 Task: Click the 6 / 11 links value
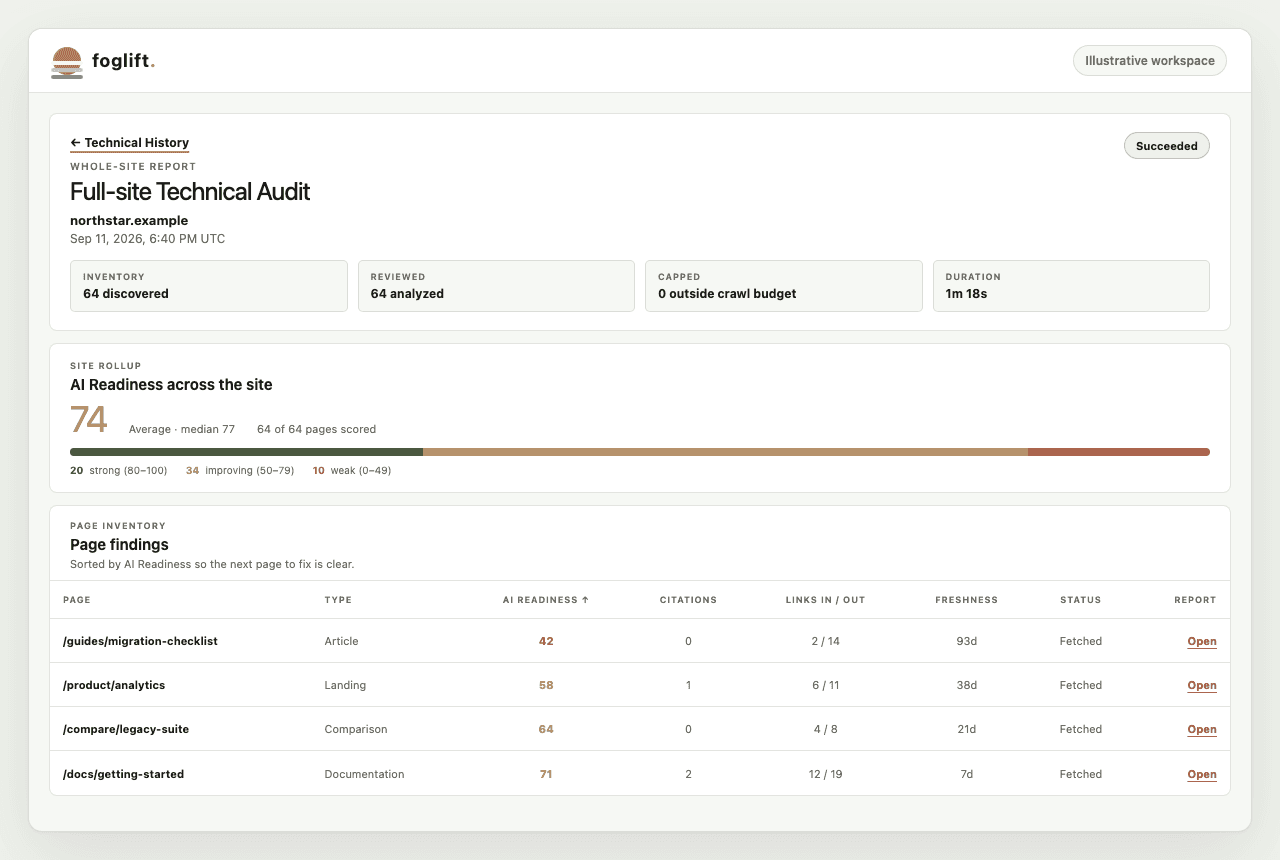(x=826, y=685)
